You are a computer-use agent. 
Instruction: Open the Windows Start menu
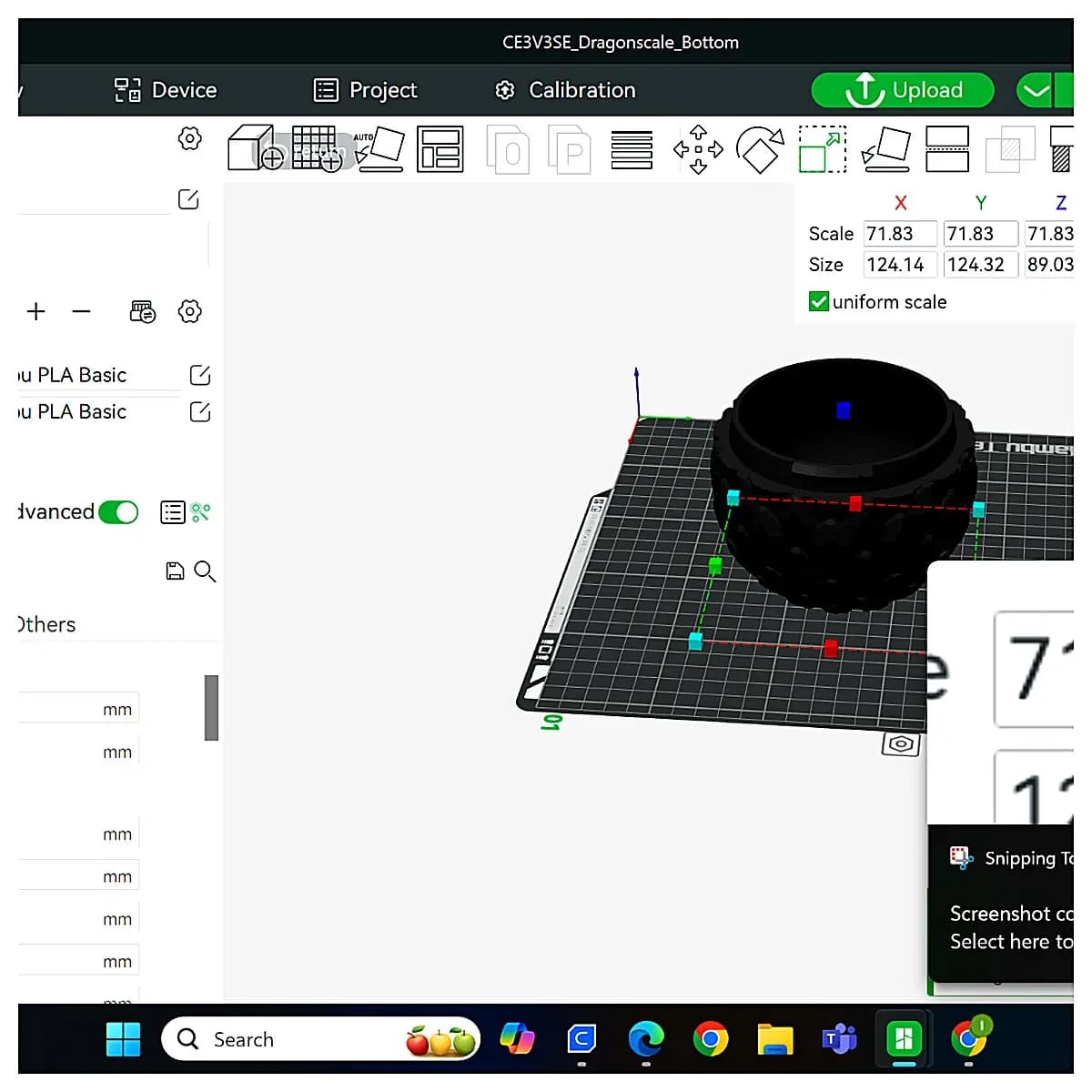tap(123, 1039)
